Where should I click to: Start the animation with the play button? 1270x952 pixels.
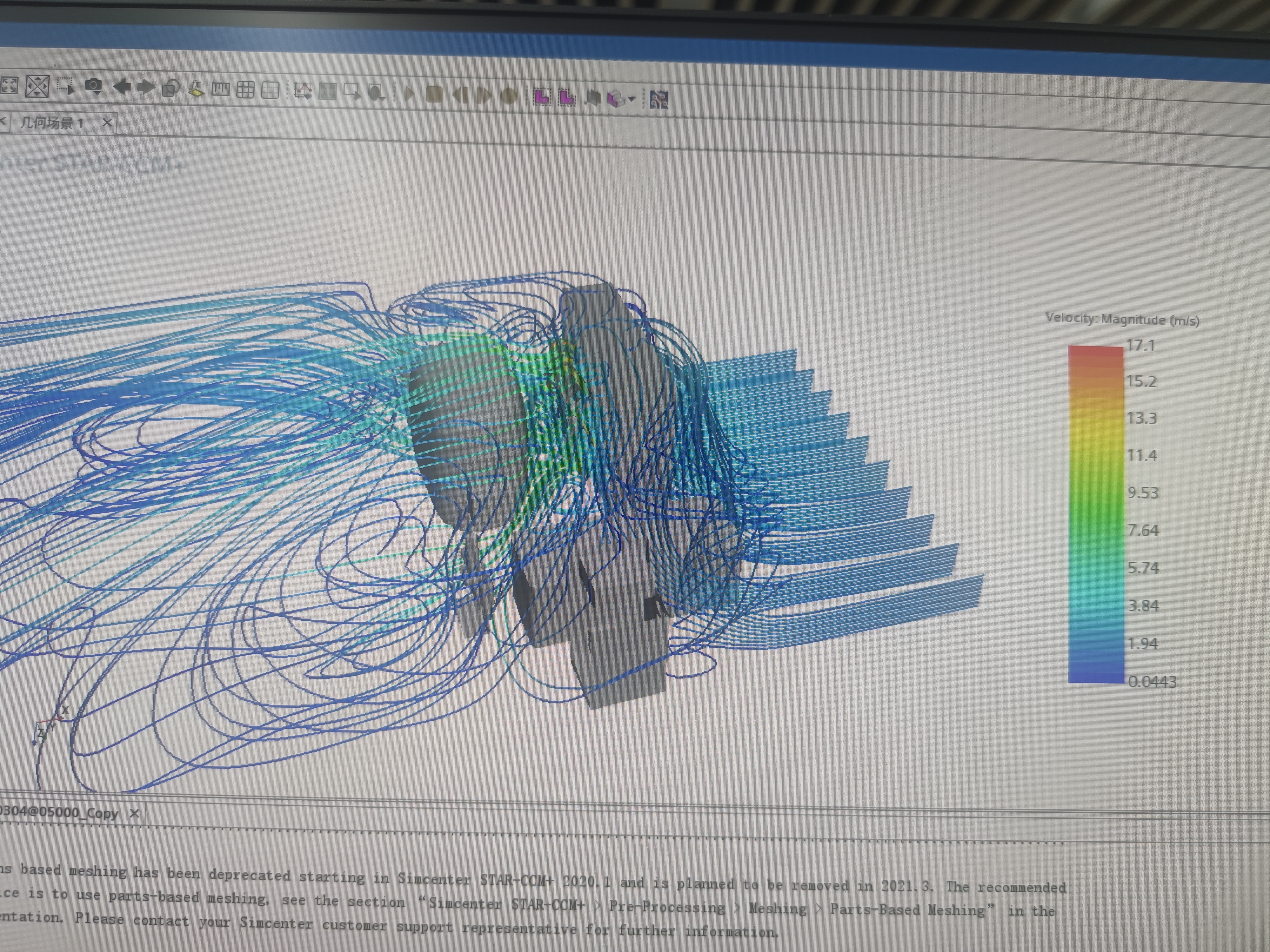pyautogui.click(x=409, y=94)
